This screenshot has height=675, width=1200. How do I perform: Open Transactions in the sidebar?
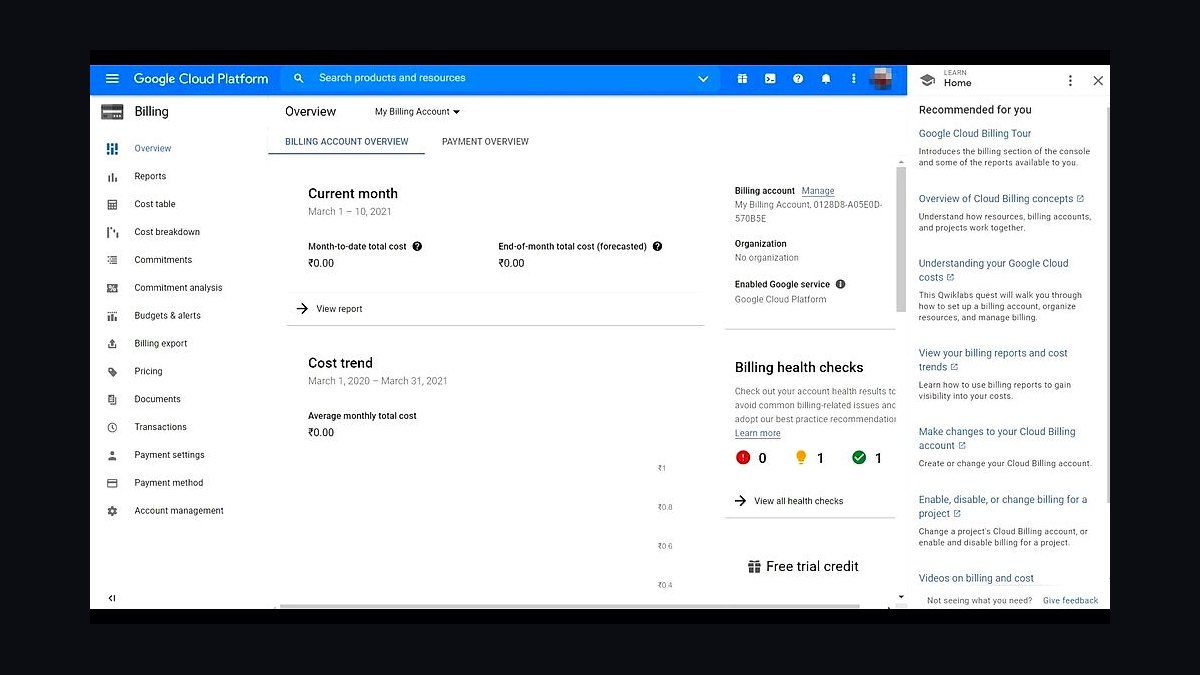click(x=161, y=427)
